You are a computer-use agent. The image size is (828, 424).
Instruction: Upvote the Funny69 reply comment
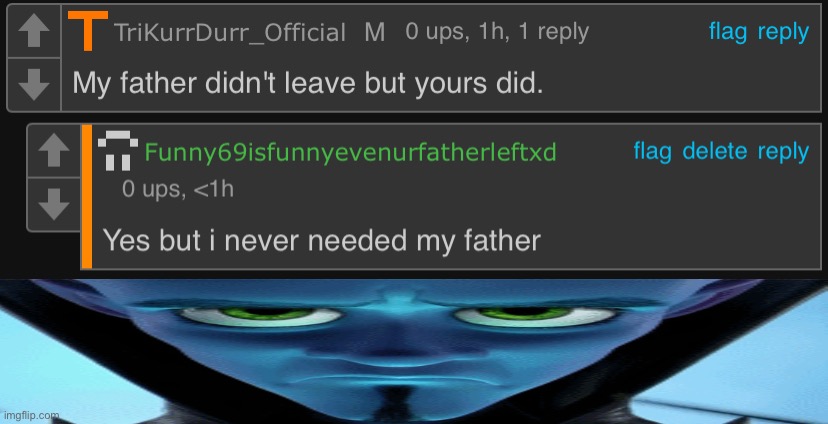tap(54, 151)
